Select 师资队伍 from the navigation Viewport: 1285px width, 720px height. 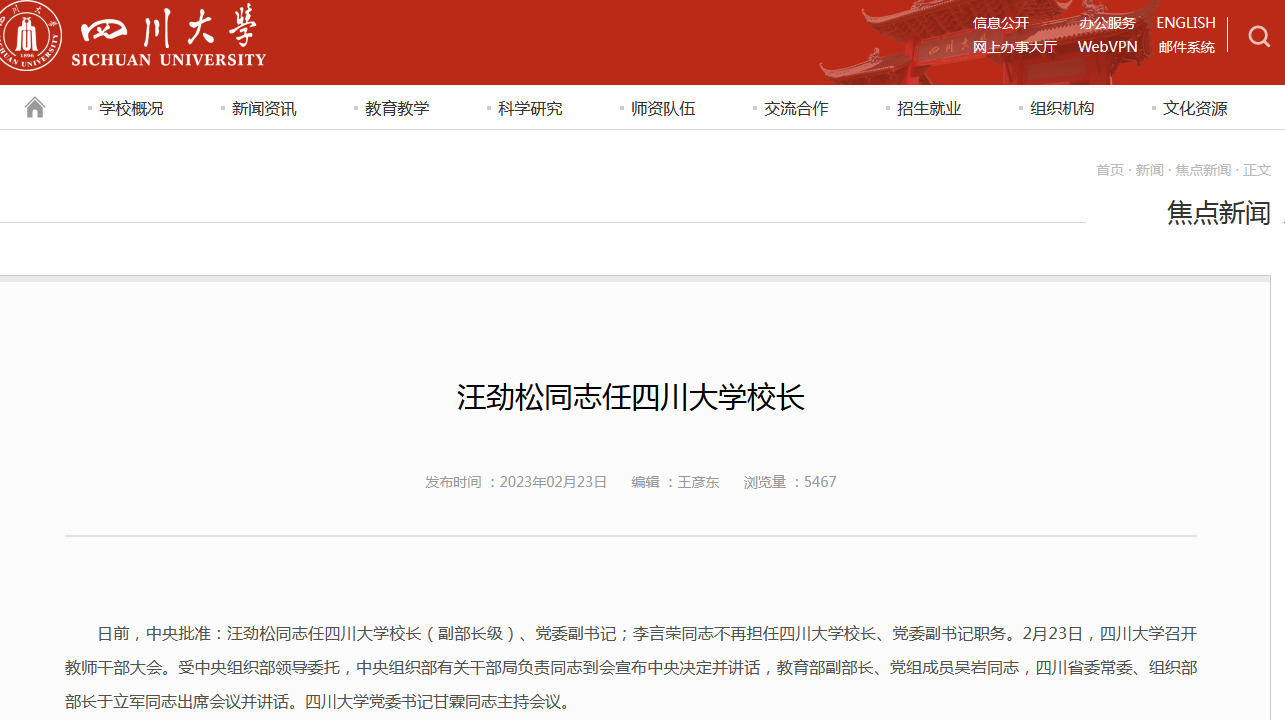point(663,108)
